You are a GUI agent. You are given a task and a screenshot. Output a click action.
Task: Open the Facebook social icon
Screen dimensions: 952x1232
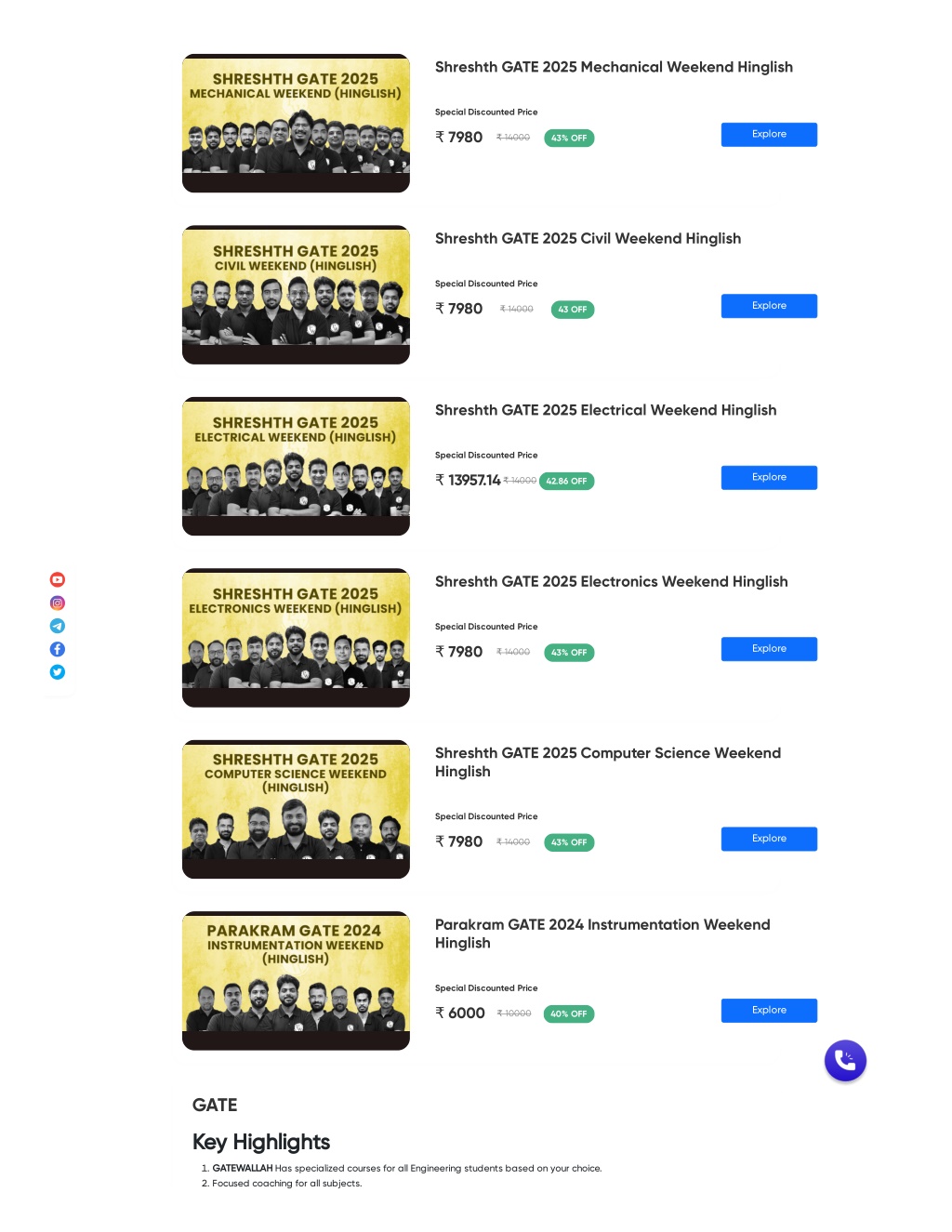pyautogui.click(x=58, y=649)
